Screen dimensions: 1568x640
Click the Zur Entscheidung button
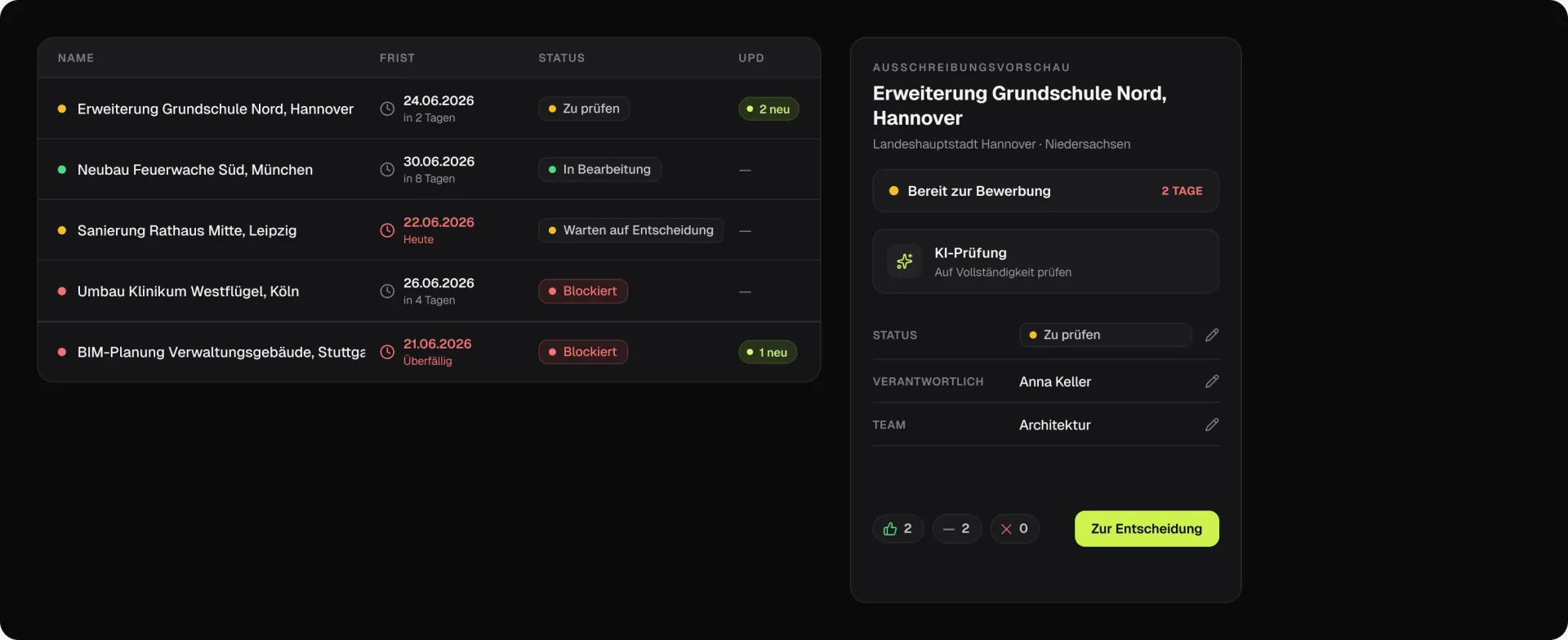(x=1147, y=529)
